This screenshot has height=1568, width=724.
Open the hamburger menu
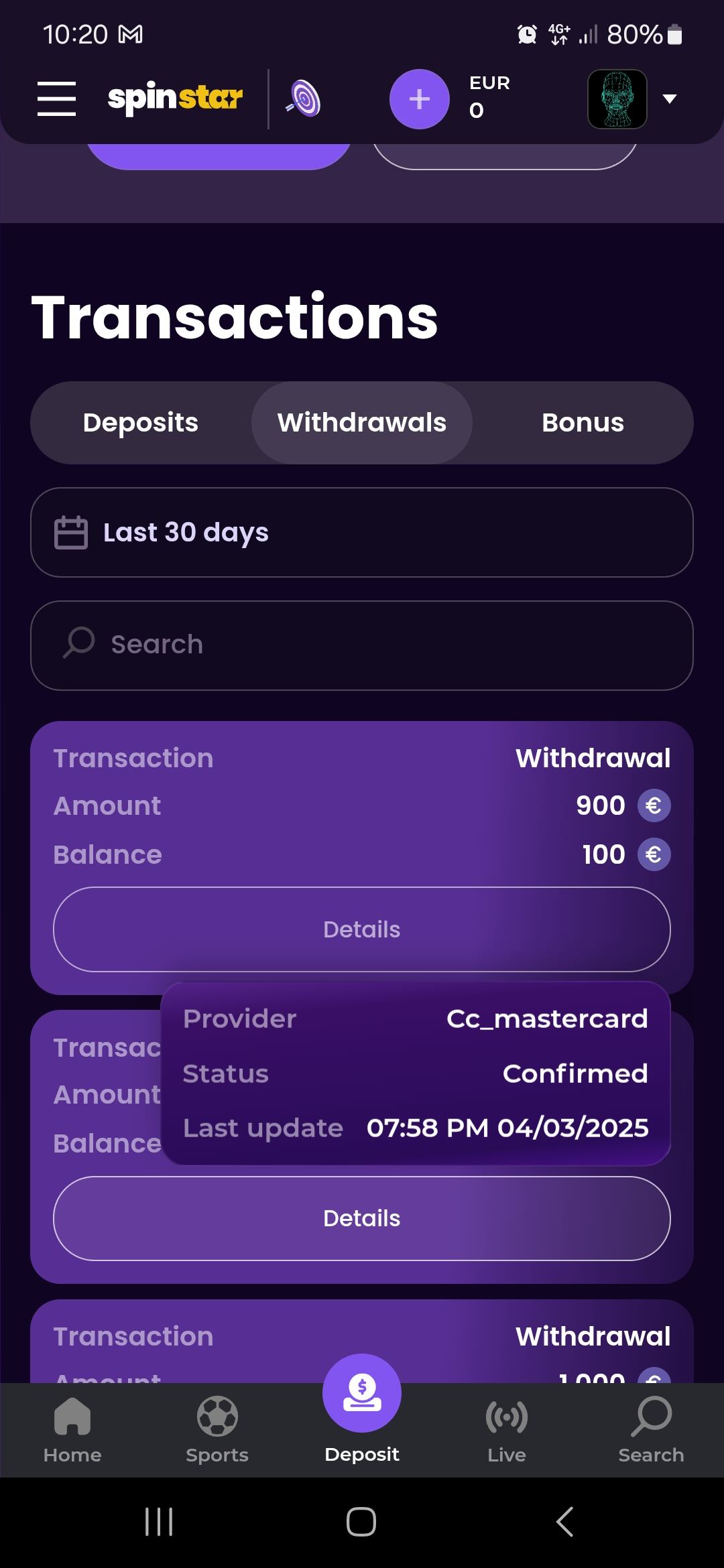[x=56, y=99]
